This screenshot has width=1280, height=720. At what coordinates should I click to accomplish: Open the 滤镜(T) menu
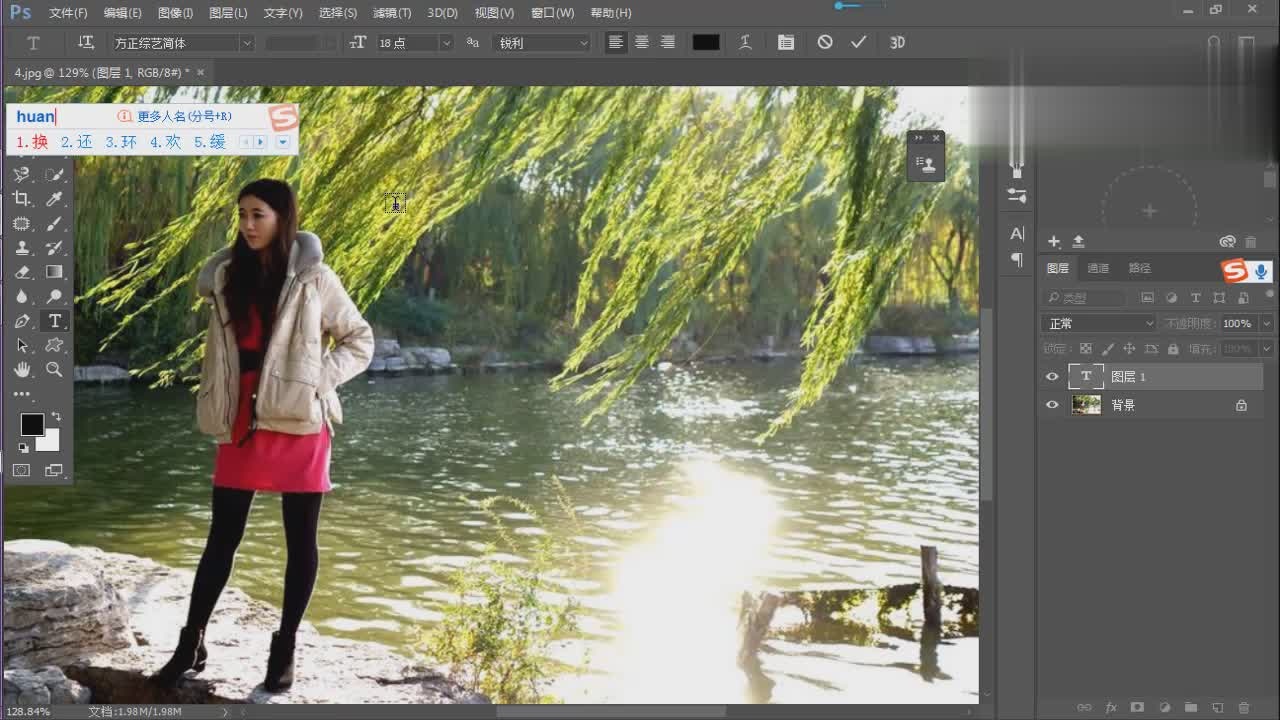click(x=392, y=13)
